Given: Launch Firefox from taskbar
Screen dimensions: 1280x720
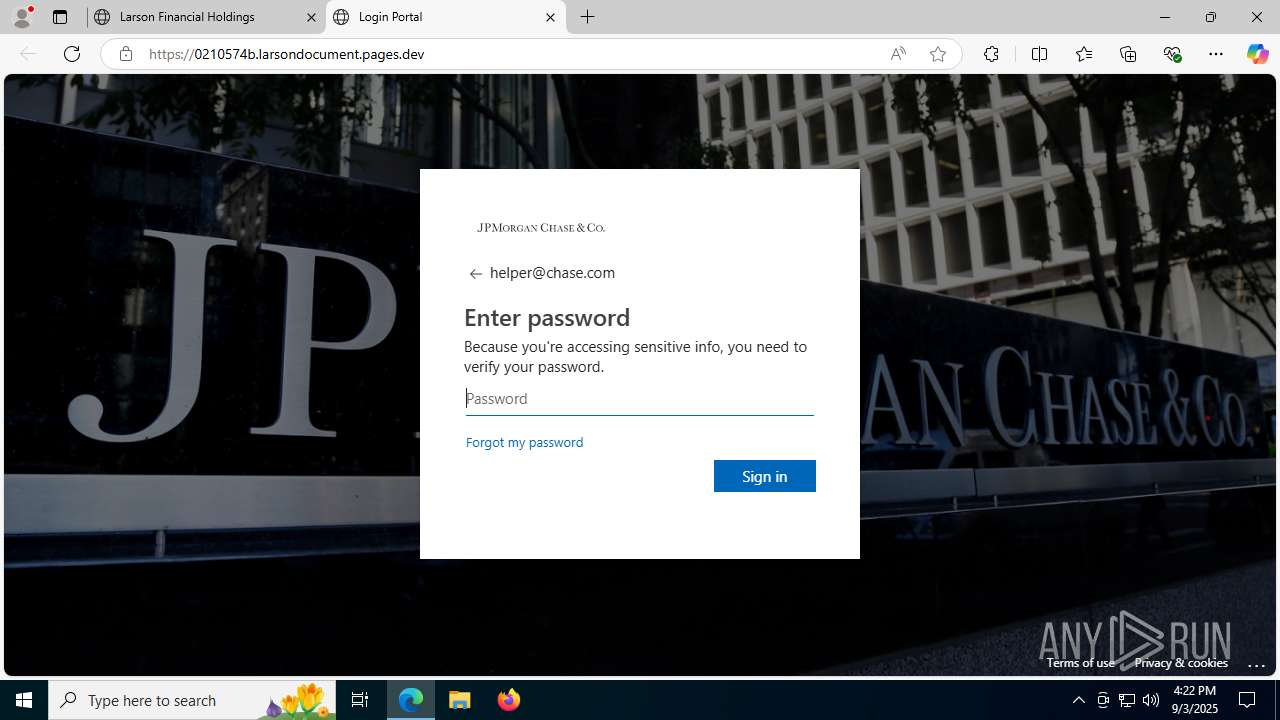Looking at the screenshot, I should click(x=508, y=700).
